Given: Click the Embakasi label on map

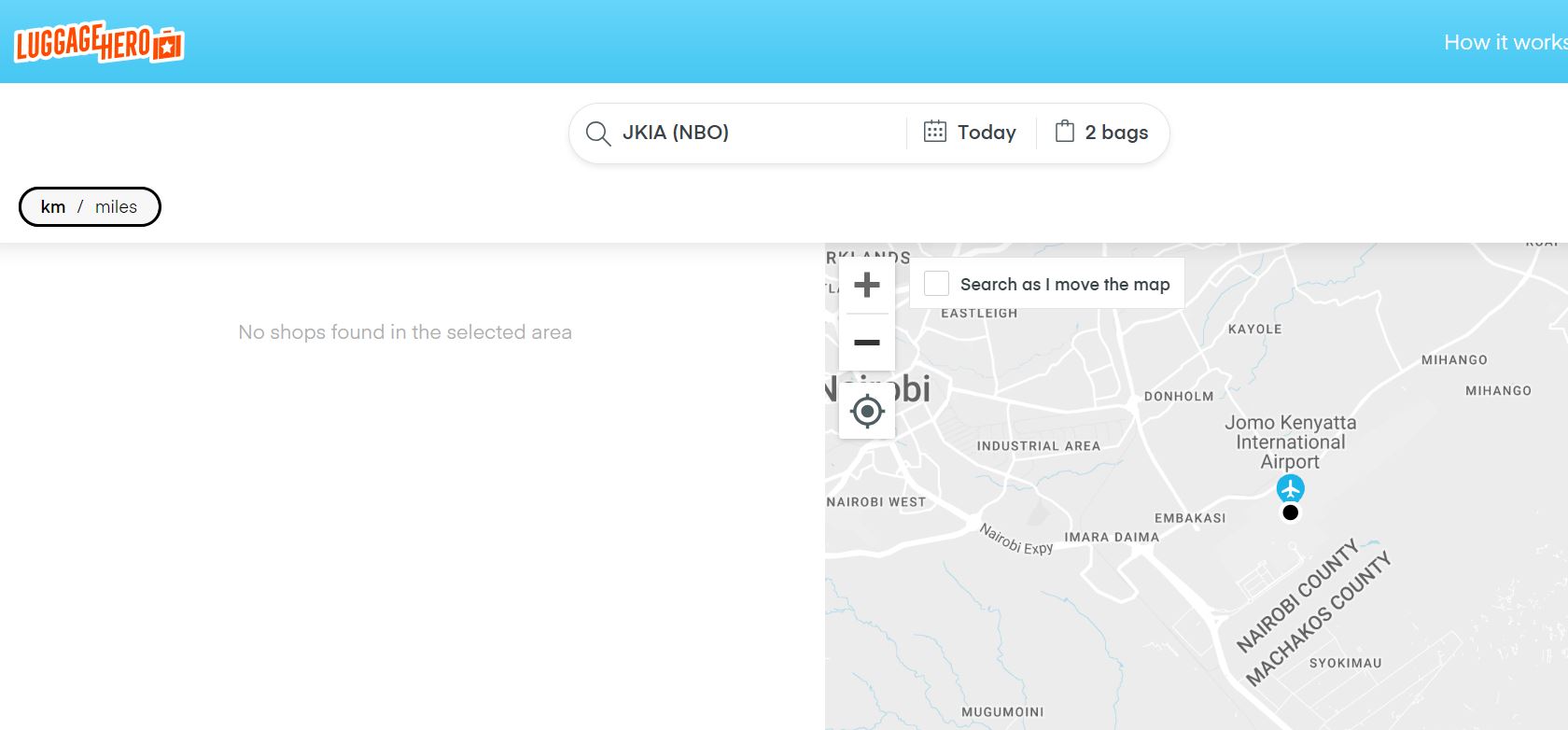Looking at the screenshot, I should point(1190,518).
